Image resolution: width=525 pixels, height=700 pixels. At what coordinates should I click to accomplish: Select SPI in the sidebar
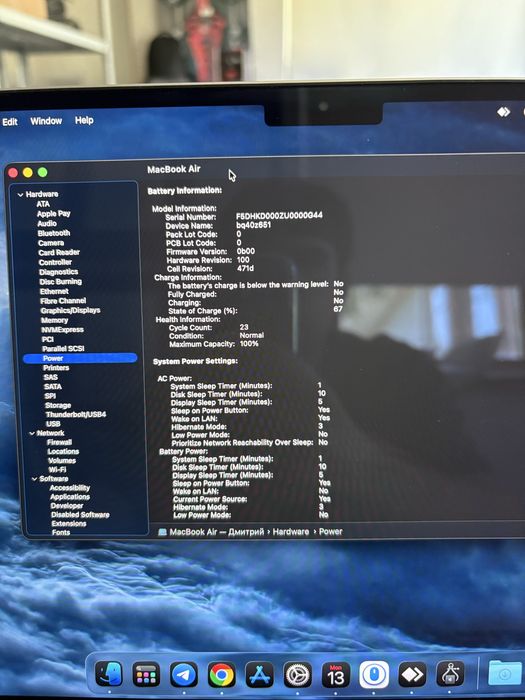(50, 396)
